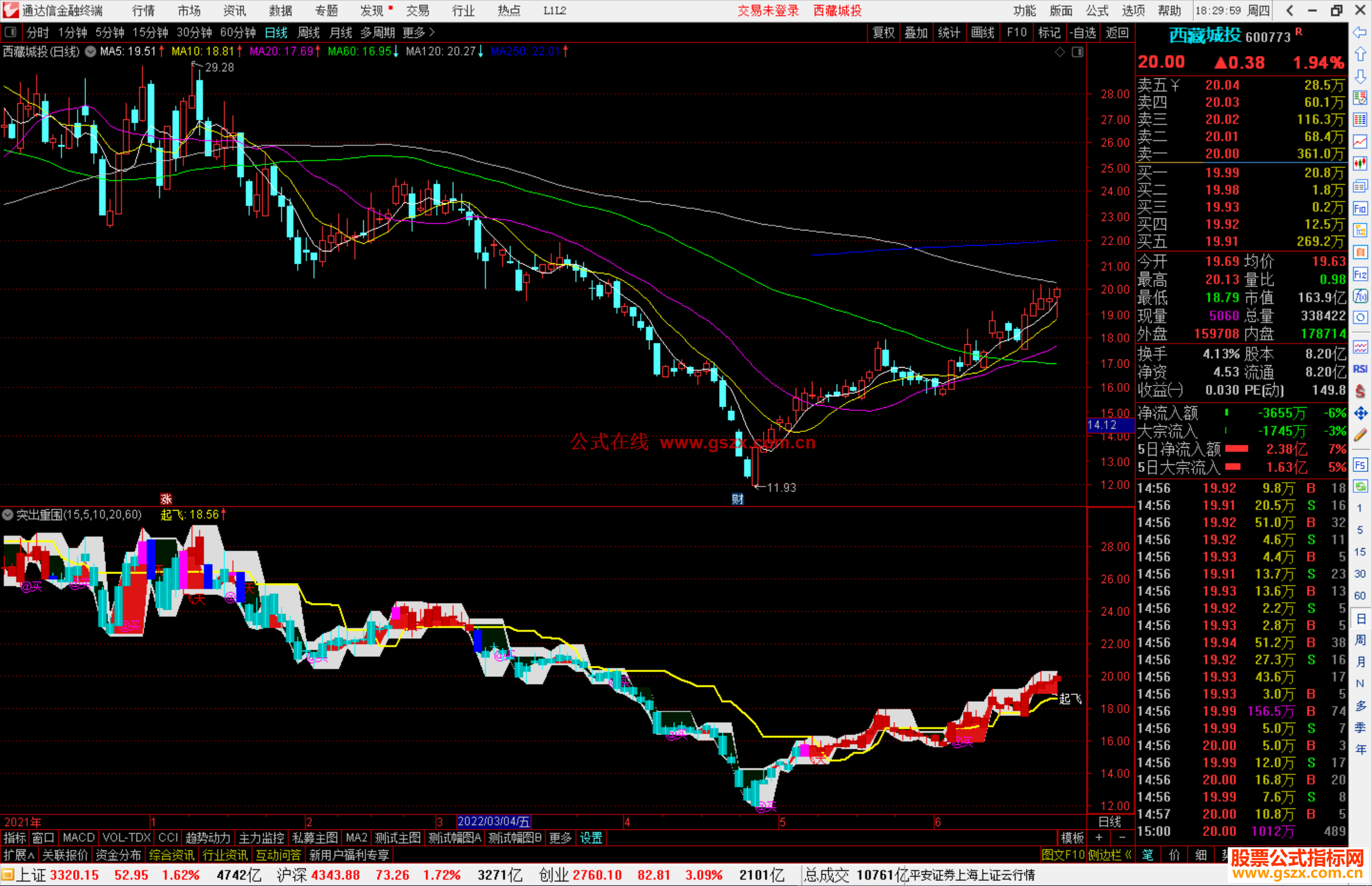Expand the 扩展 panel at bottom left

click(x=19, y=855)
